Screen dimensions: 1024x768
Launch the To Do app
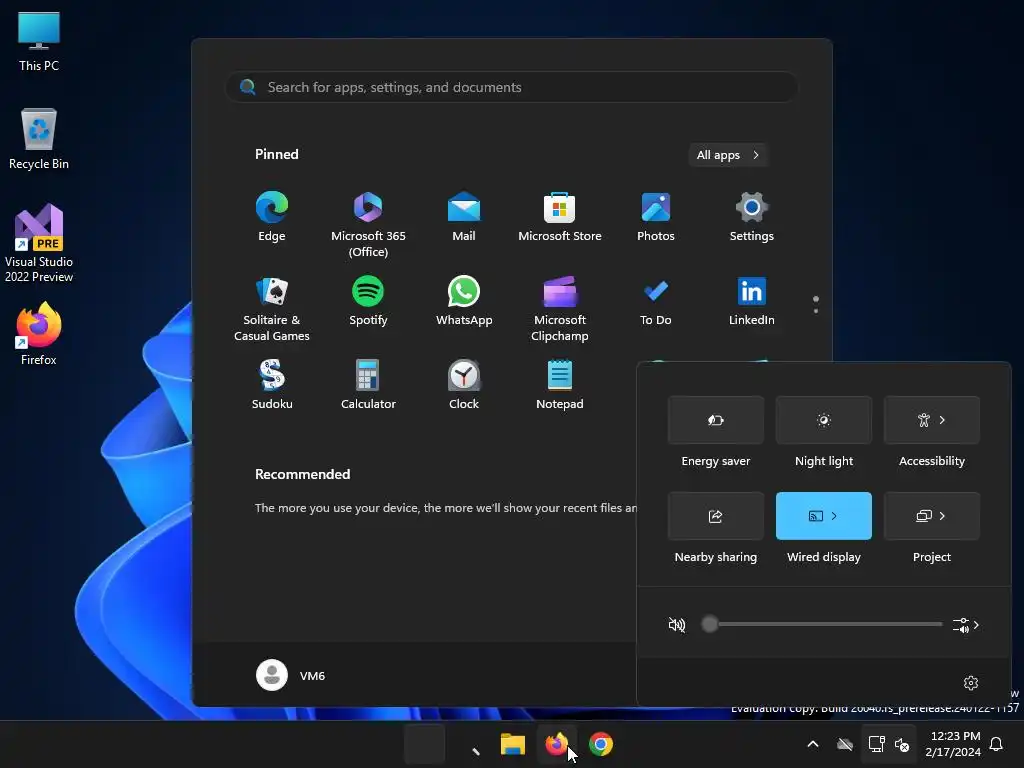pos(656,302)
